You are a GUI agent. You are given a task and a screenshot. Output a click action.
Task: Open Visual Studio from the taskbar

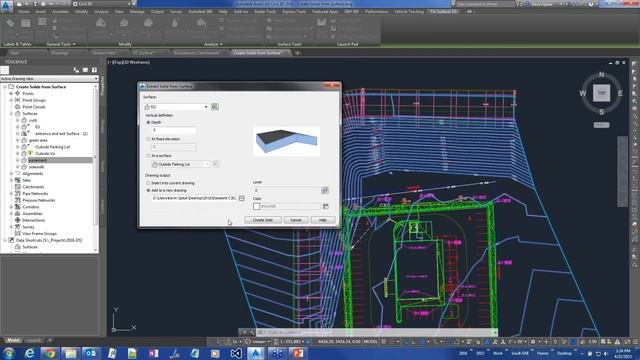click(x=236, y=353)
